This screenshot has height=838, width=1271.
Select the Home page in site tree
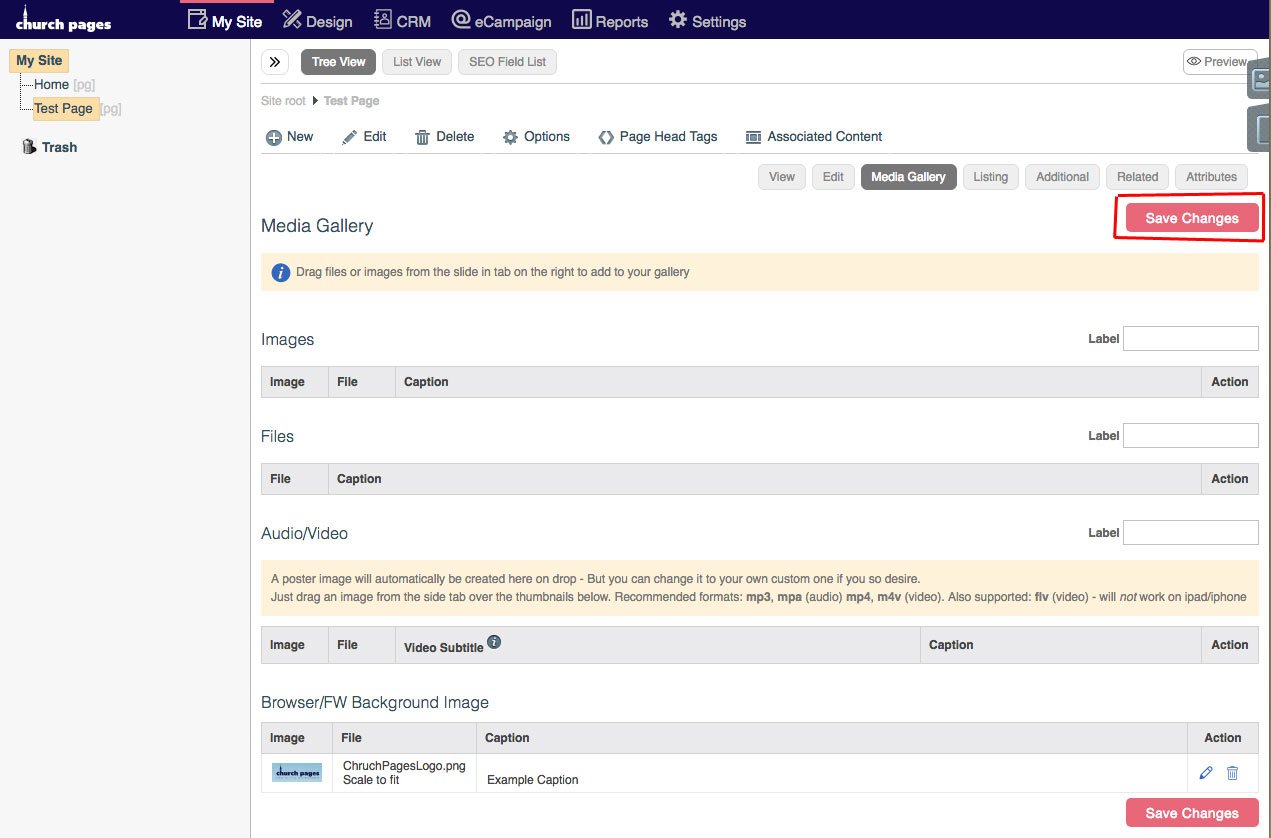click(x=51, y=85)
